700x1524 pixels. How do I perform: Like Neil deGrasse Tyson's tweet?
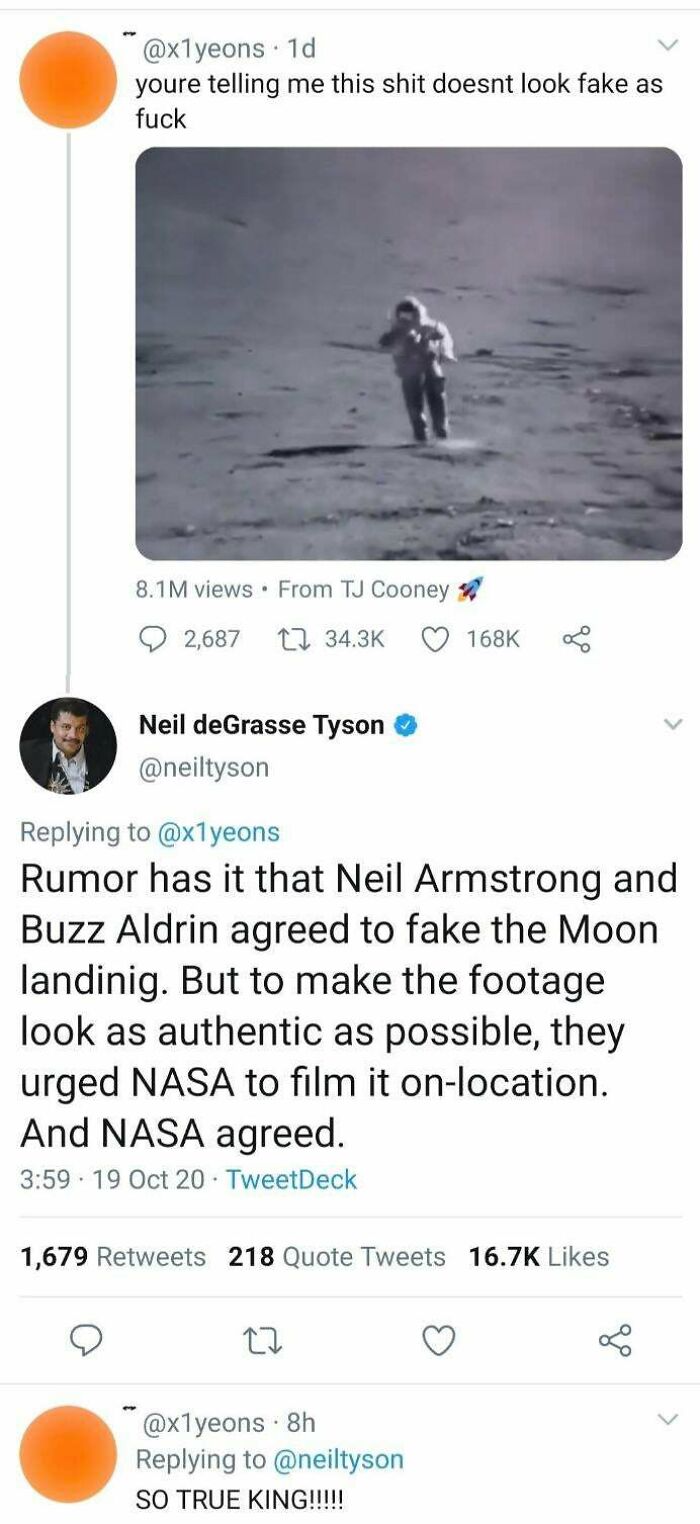click(438, 1339)
